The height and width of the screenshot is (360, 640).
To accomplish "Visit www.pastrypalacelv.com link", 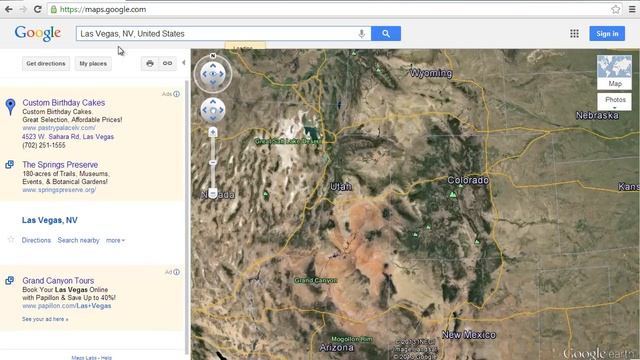I will [x=59, y=128].
